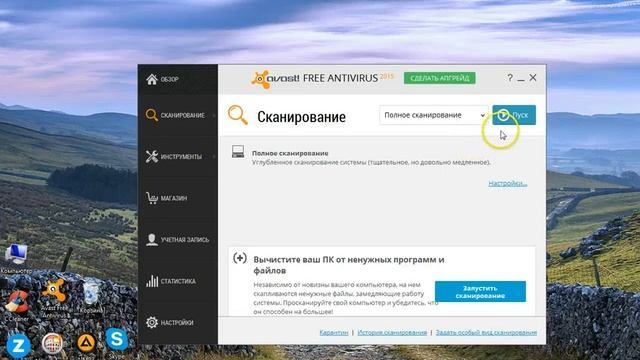Click the blue Запустить сканирование button
Screen dimensions: 640x360
(480, 291)
